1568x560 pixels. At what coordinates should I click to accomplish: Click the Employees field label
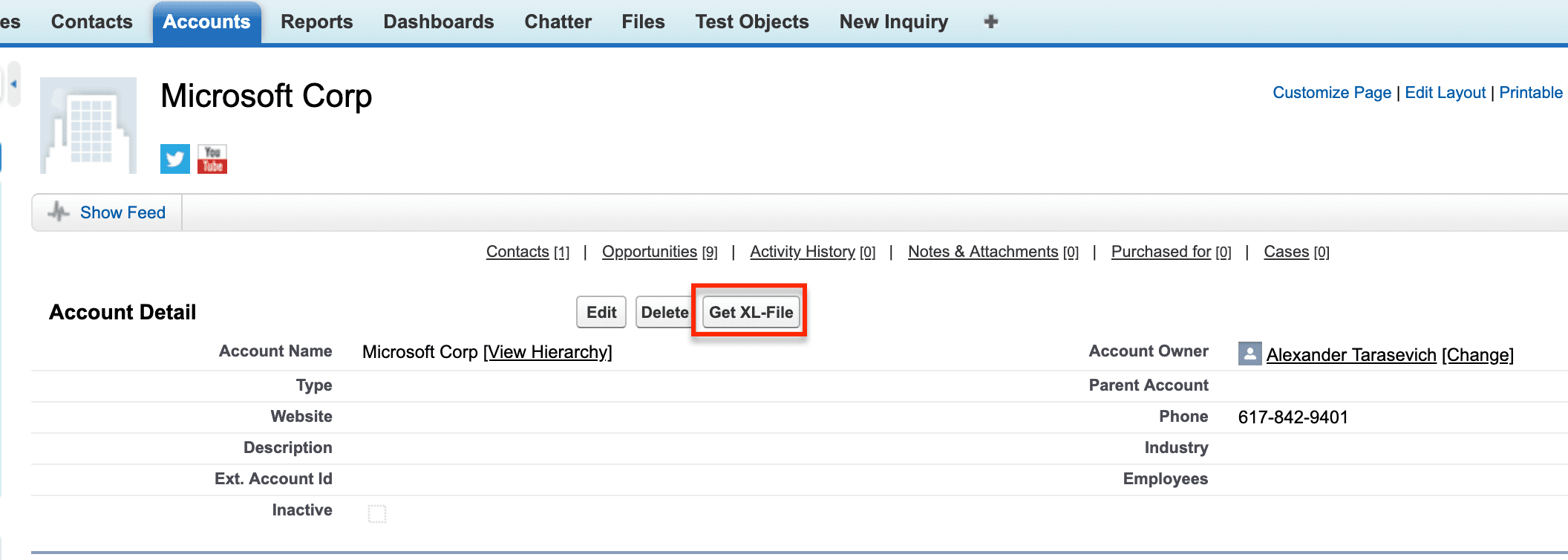click(1166, 479)
